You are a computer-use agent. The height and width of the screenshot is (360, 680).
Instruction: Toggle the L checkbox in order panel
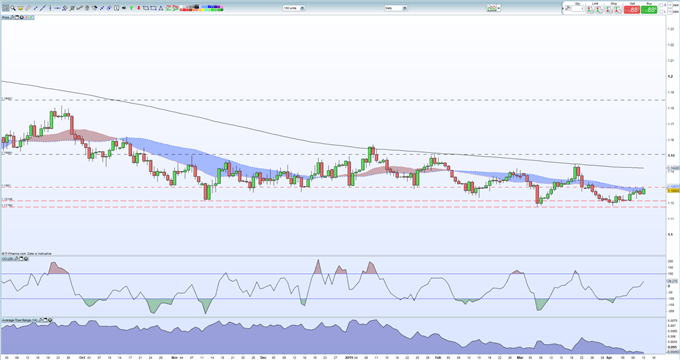(661, 12)
